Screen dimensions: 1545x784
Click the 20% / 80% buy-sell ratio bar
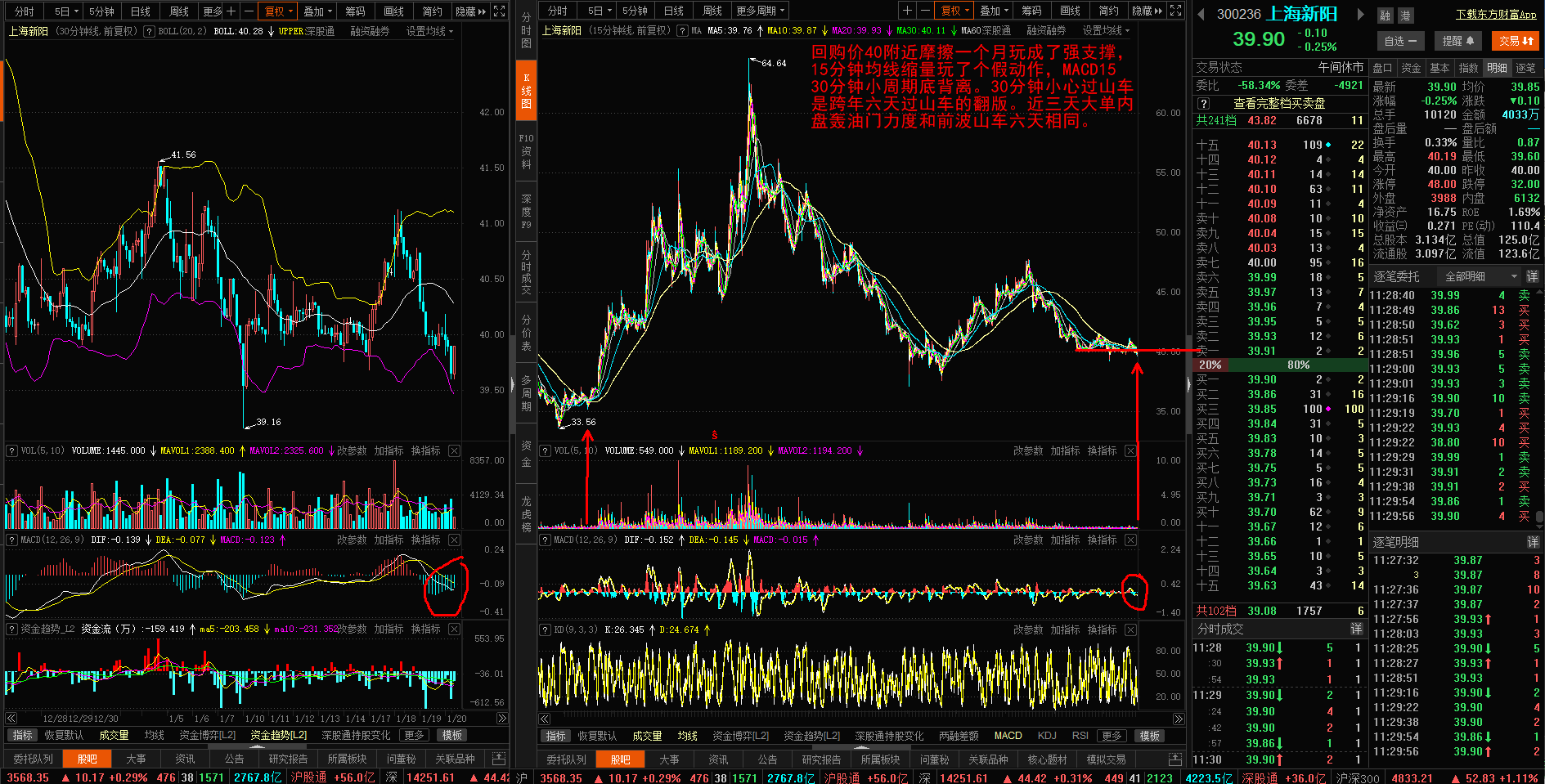coord(1278,365)
